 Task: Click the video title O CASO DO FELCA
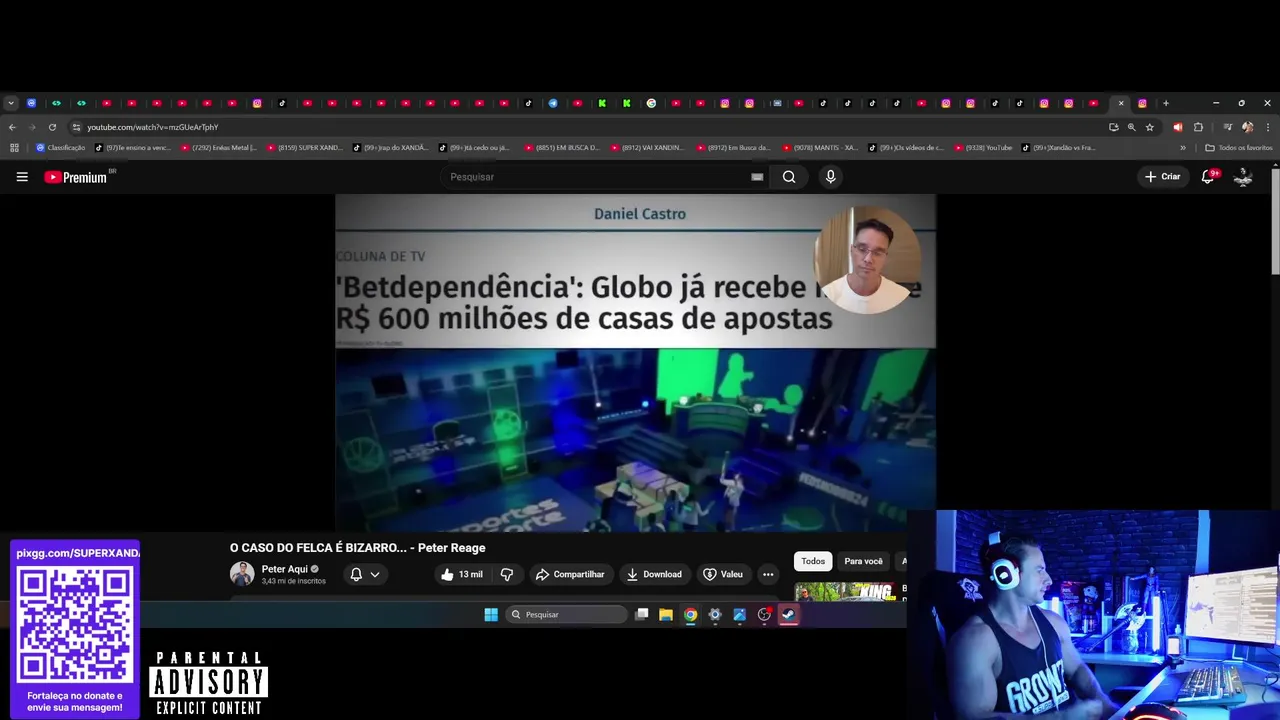358,548
